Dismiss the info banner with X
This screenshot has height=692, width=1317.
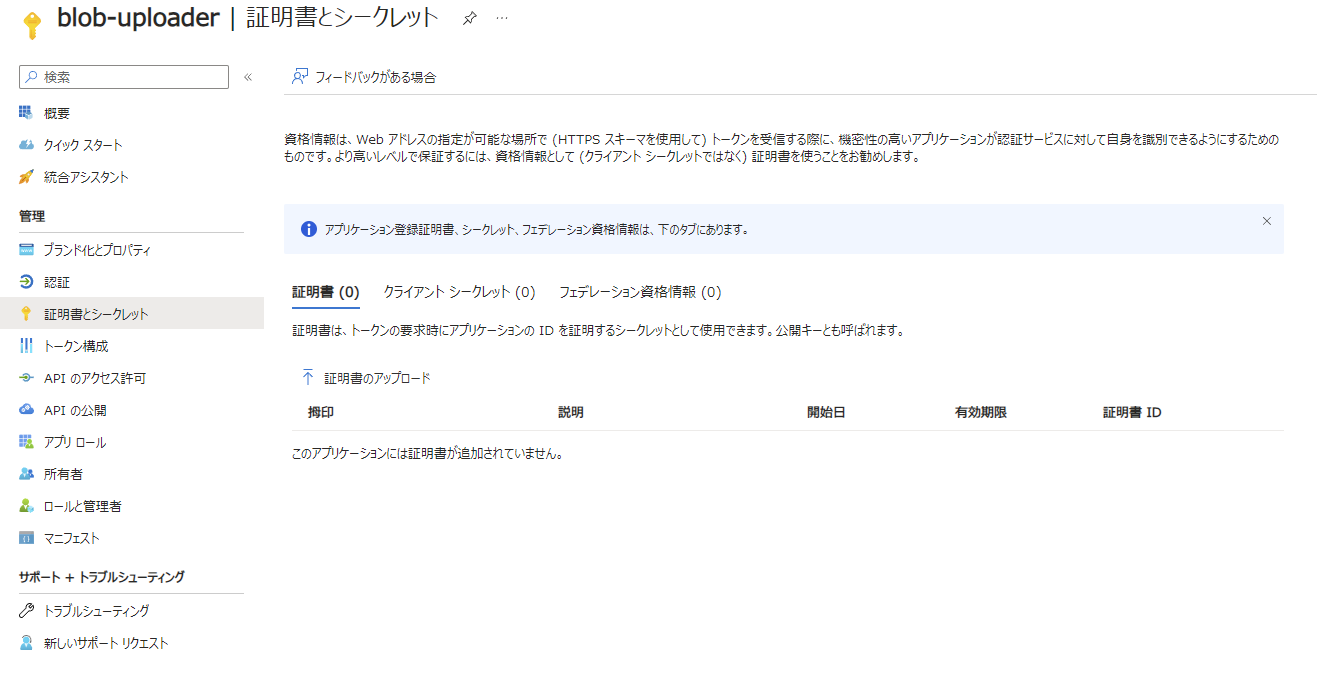(x=1267, y=221)
